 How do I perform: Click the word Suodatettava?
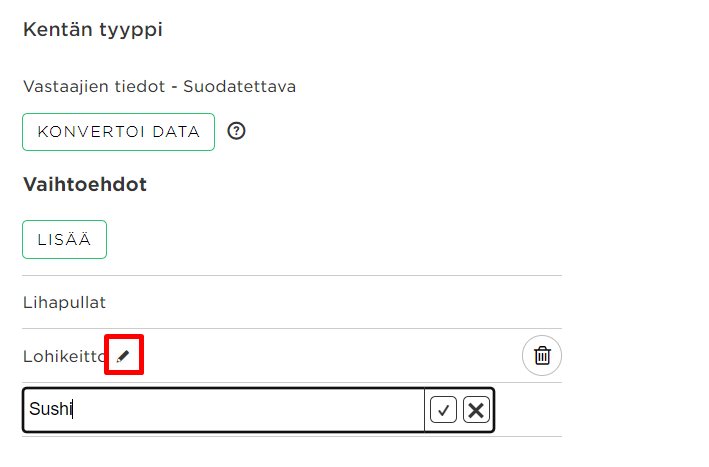[x=239, y=86]
